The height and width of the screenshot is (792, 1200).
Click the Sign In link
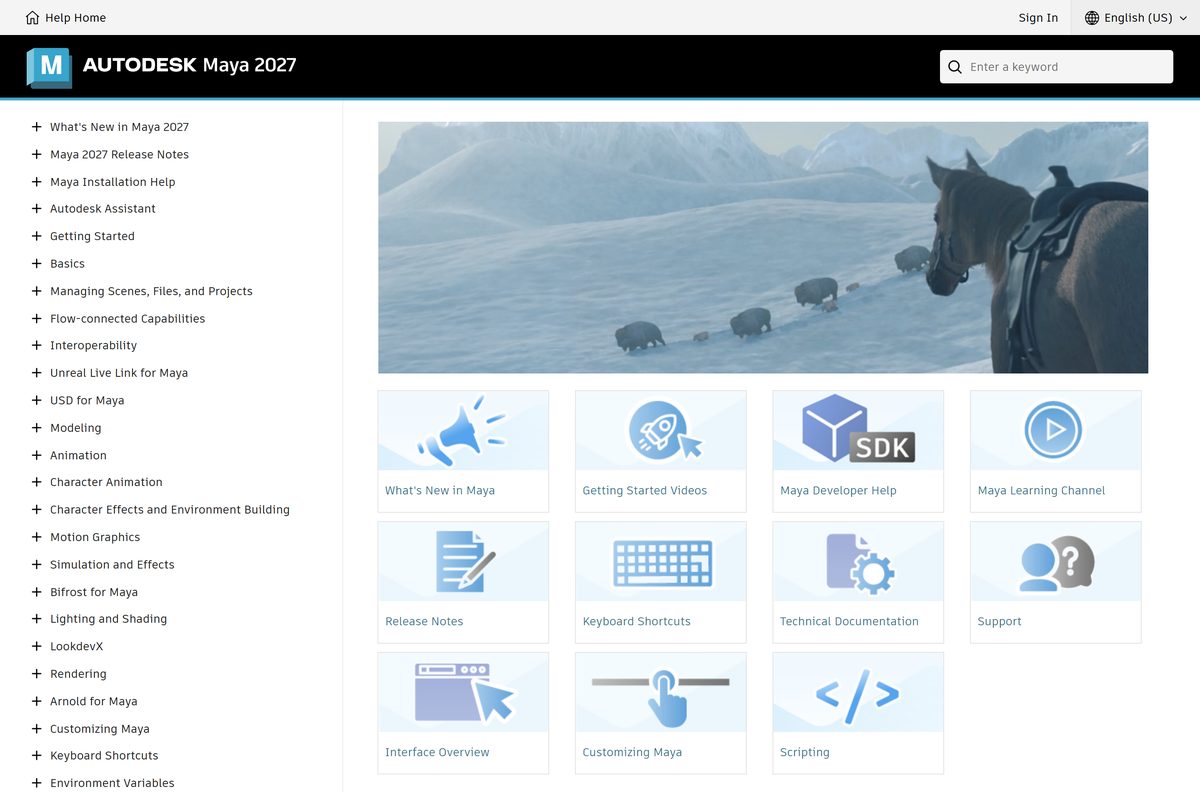click(x=1038, y=18)
